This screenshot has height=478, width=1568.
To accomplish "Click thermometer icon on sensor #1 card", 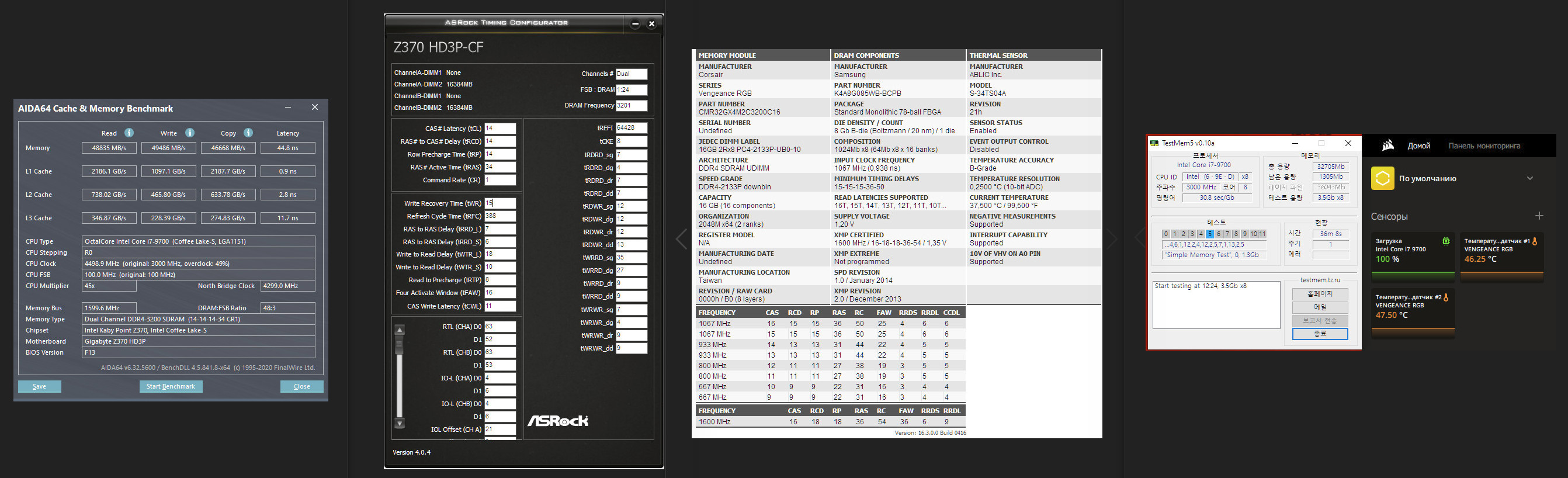I will (1535, 241).
